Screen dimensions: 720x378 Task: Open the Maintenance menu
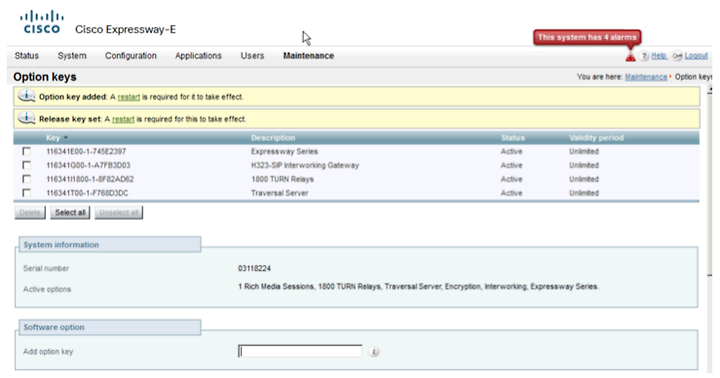click(308, 56)
